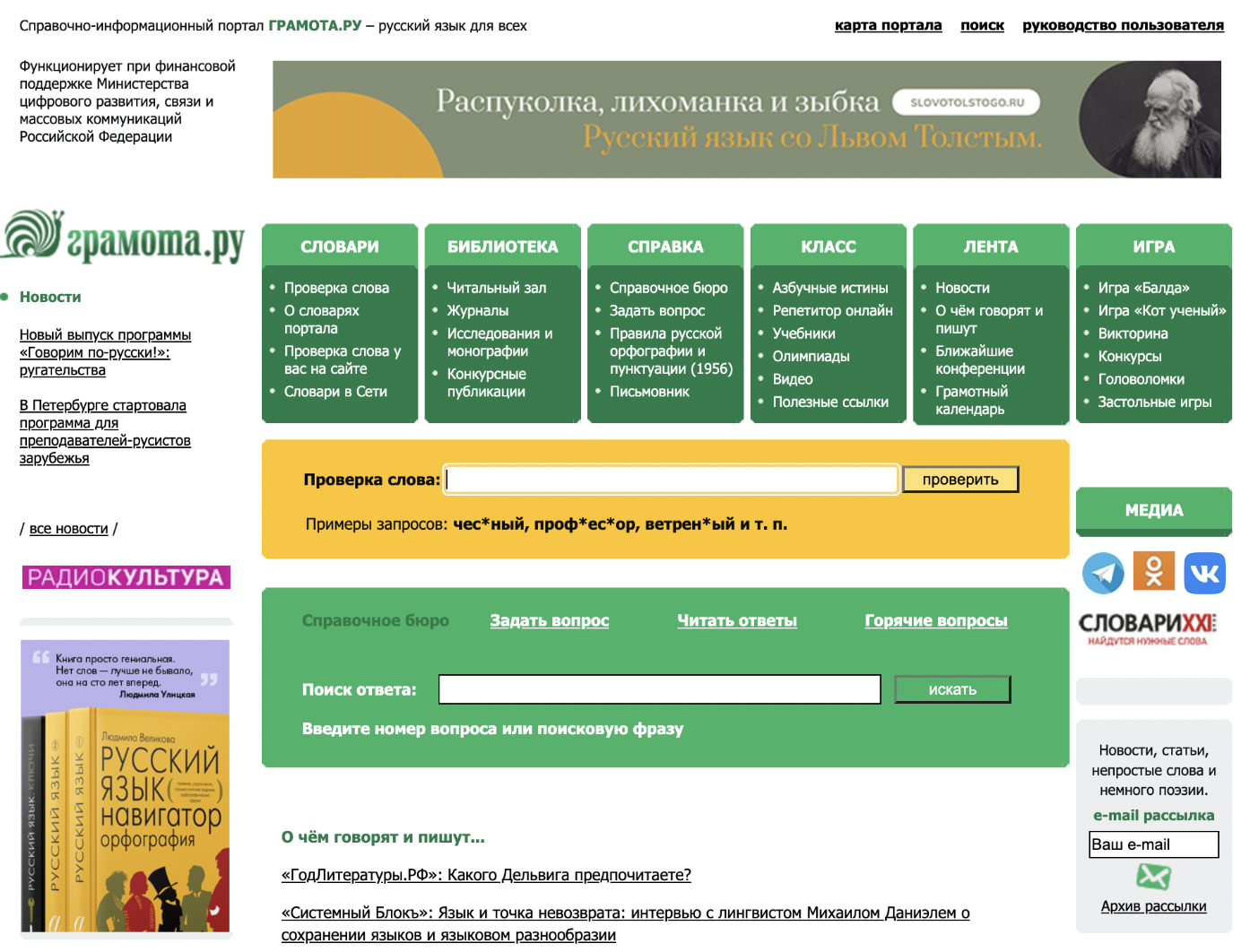The height and width of the screenshot is (952, 1250).
Task: Open О словарях портала link
Action: (322, 319)
